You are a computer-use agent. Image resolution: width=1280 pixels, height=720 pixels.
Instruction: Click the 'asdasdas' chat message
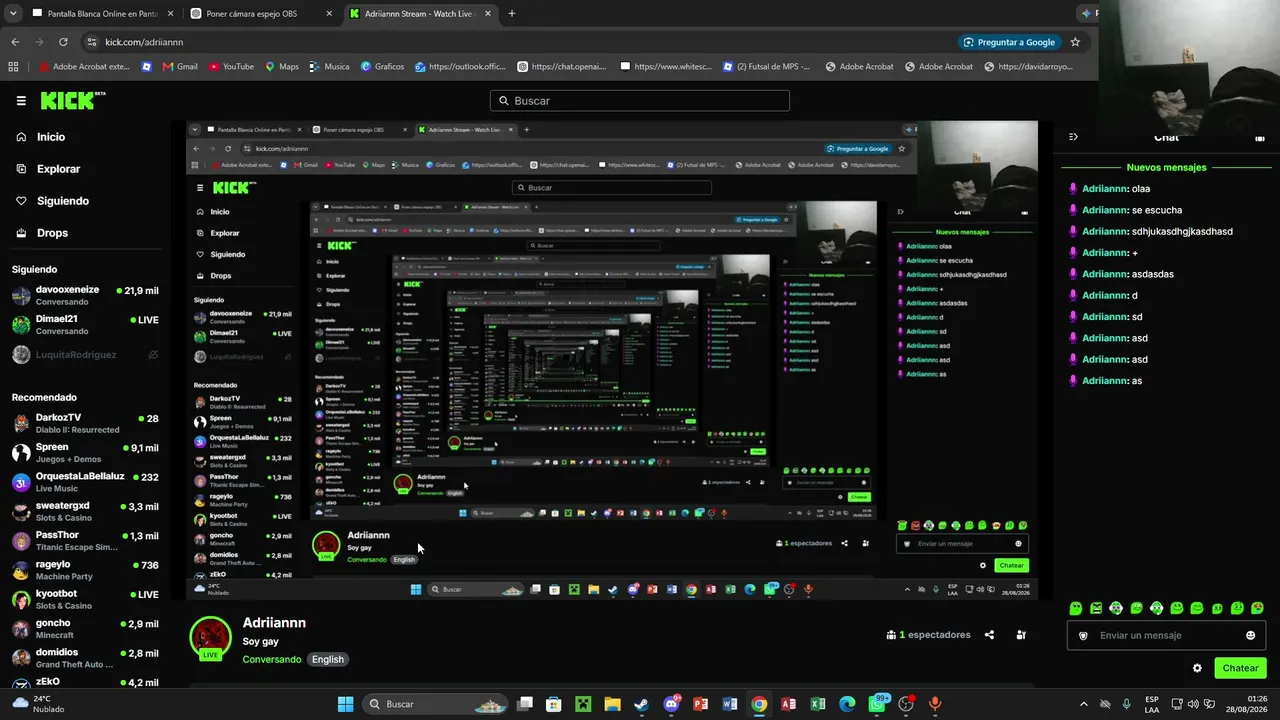point(1153,274)
